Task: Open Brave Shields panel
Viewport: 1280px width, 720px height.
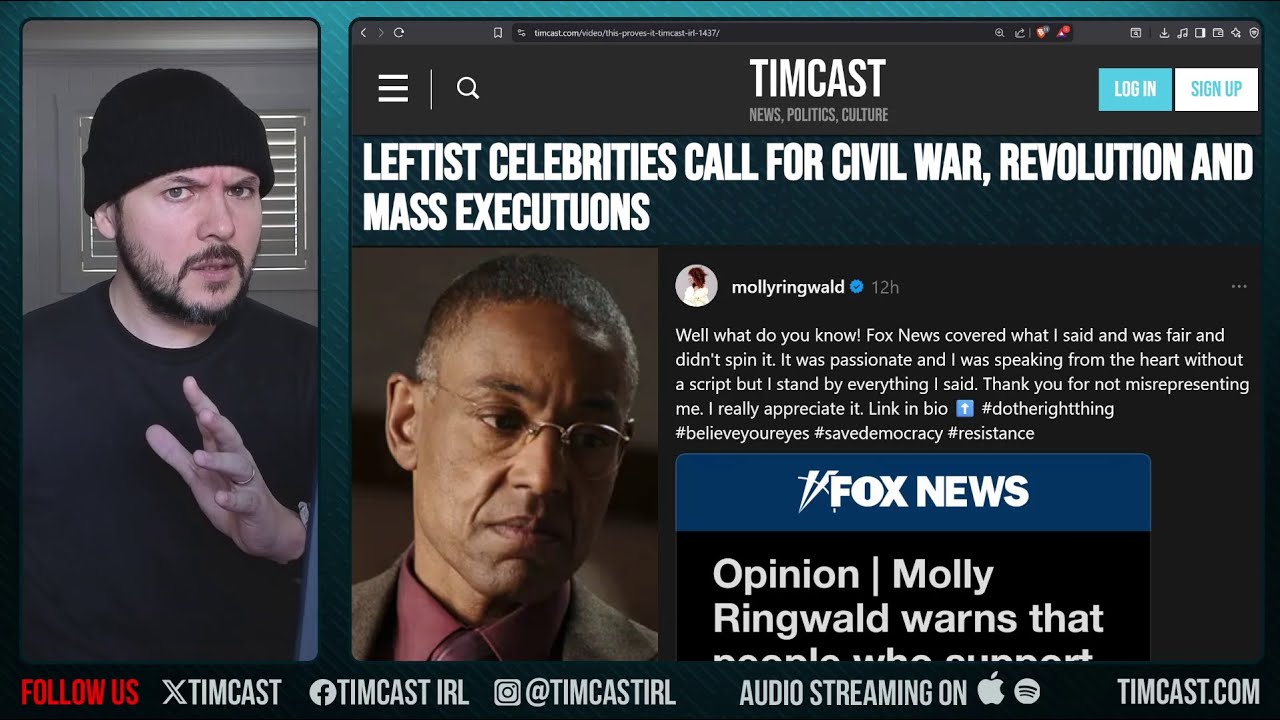Action: click(x=1042, y=32)
